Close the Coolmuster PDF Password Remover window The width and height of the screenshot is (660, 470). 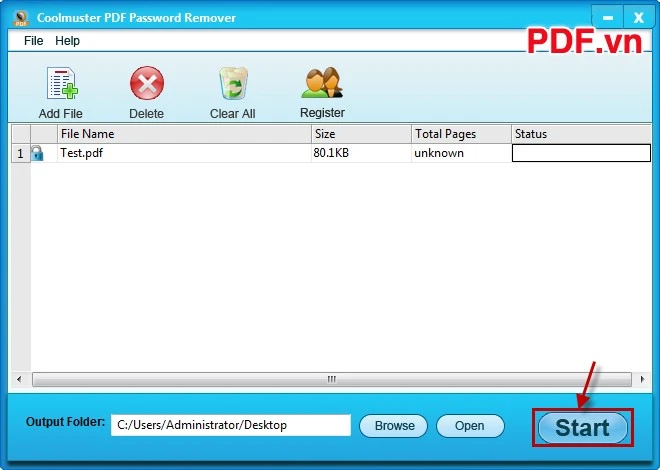point(639,18)
